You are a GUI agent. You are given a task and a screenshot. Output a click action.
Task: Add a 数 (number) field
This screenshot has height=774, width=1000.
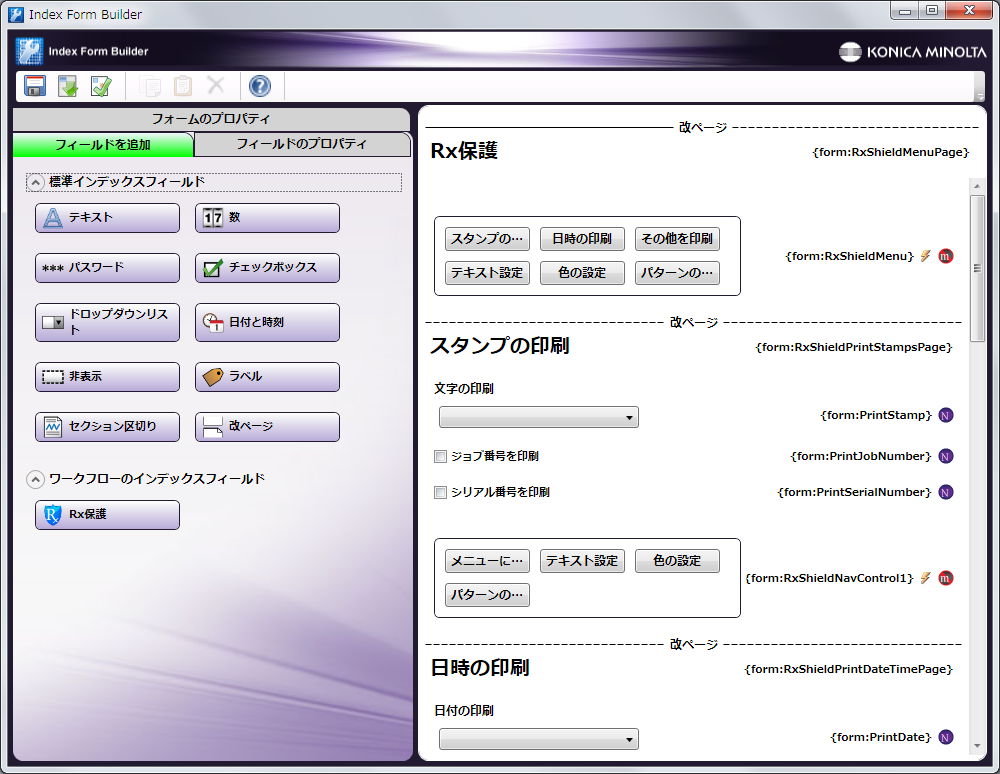point(267,218)
